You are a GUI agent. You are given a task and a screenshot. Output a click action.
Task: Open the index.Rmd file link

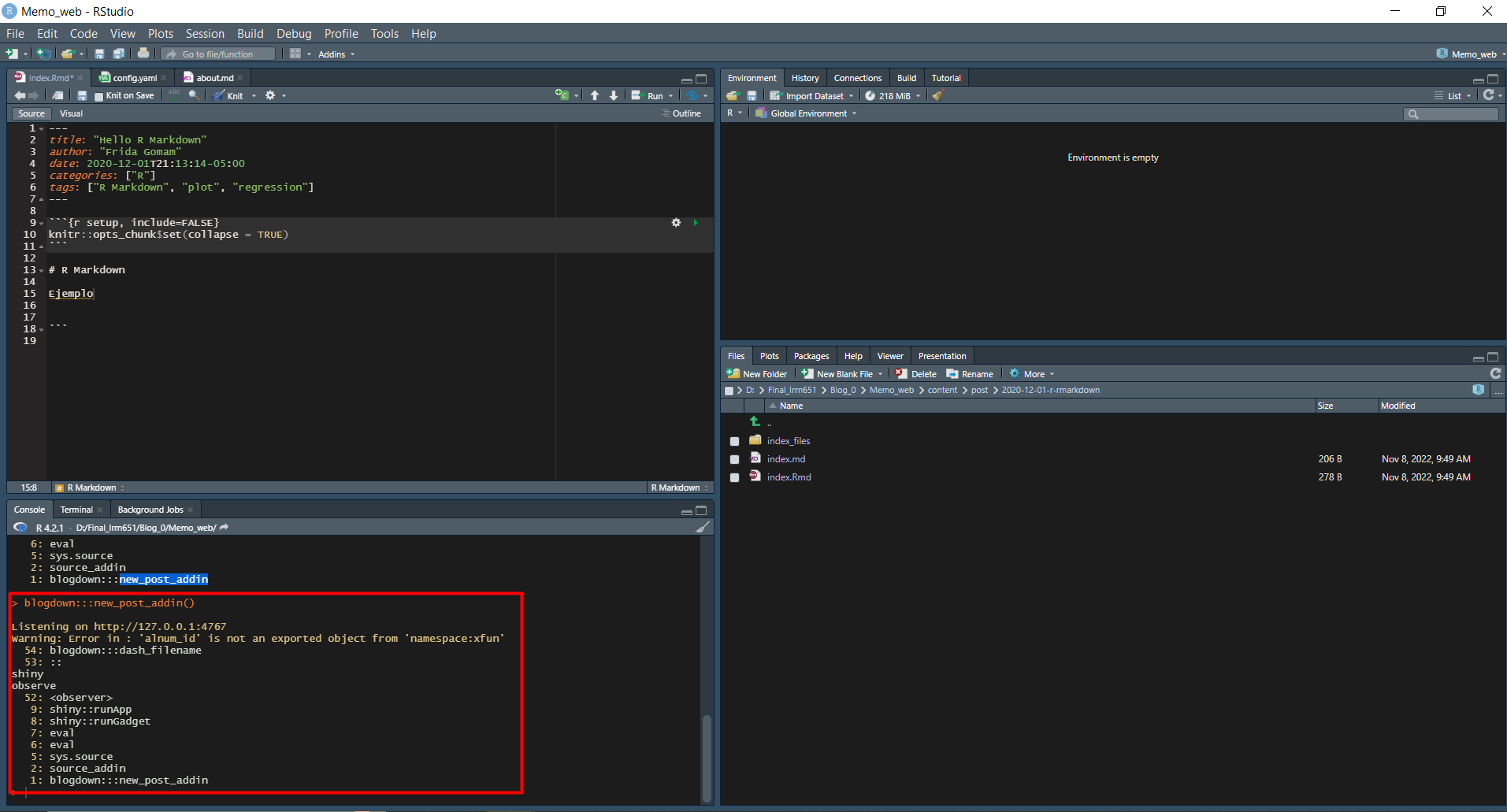[789, 477]
